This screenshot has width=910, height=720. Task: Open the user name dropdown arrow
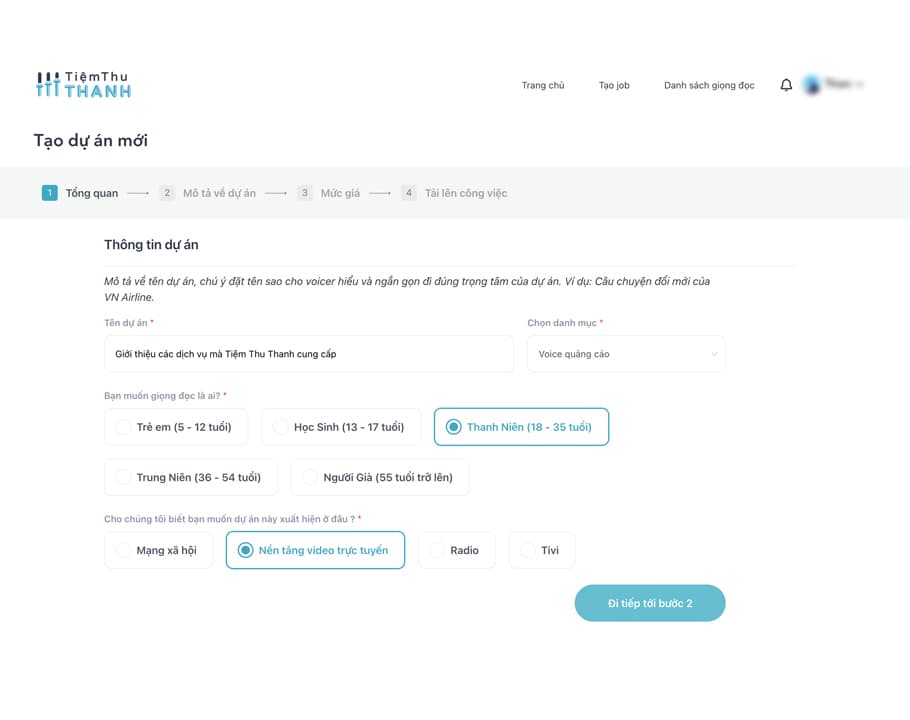point(859,85)
